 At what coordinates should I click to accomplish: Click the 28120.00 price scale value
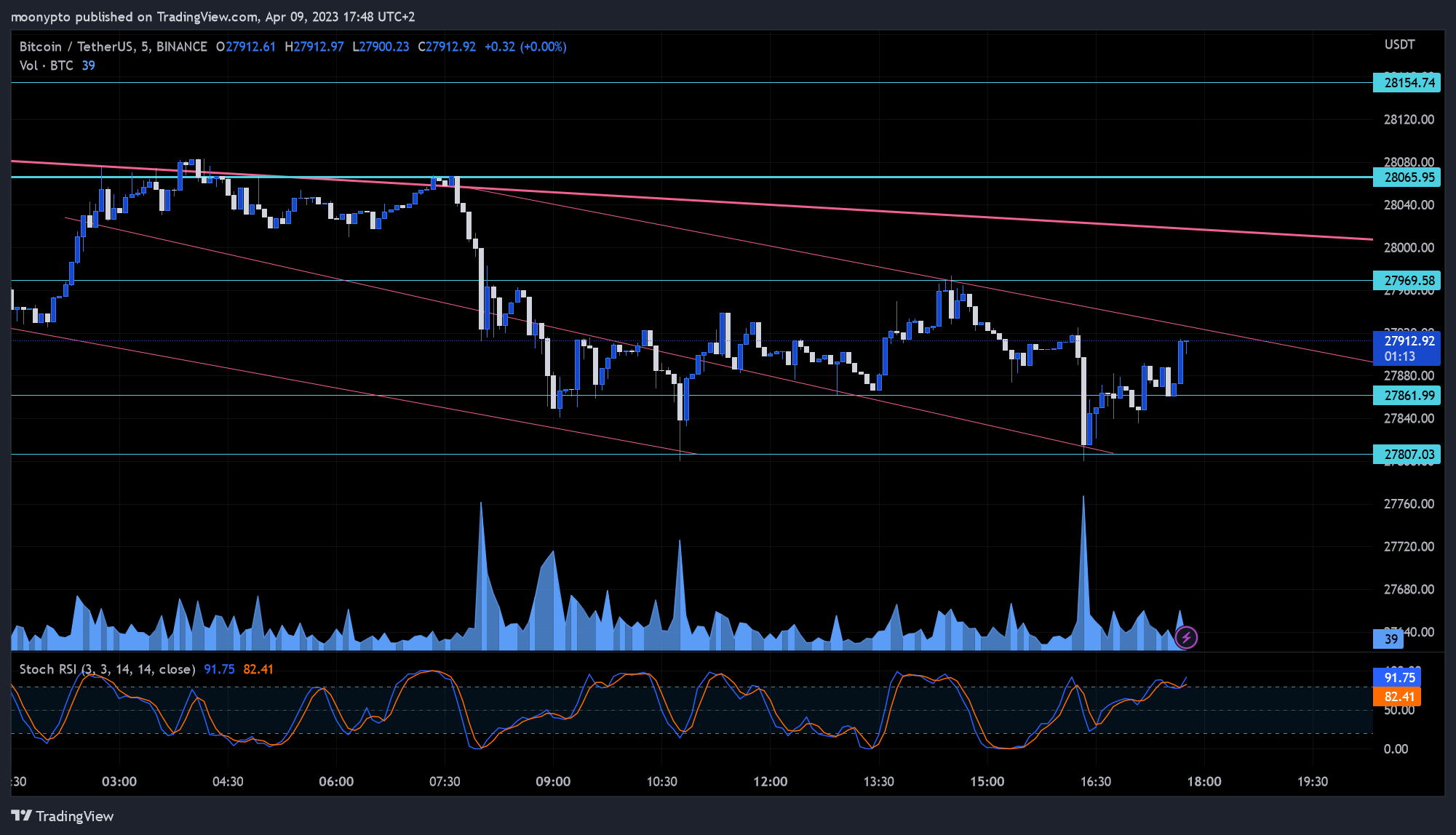(1409, 120)
